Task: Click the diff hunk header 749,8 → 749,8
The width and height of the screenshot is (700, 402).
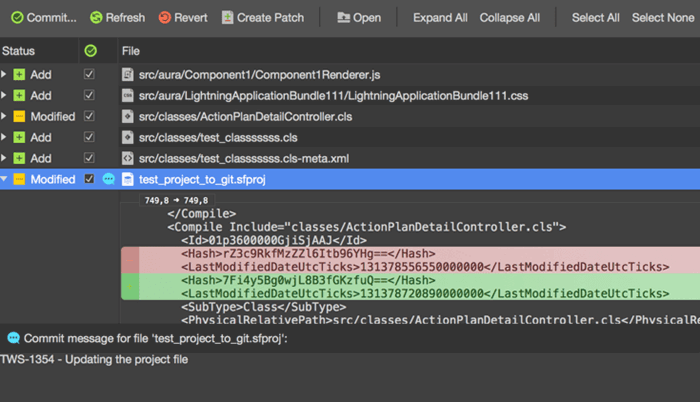Action: (x=176, y=201)
